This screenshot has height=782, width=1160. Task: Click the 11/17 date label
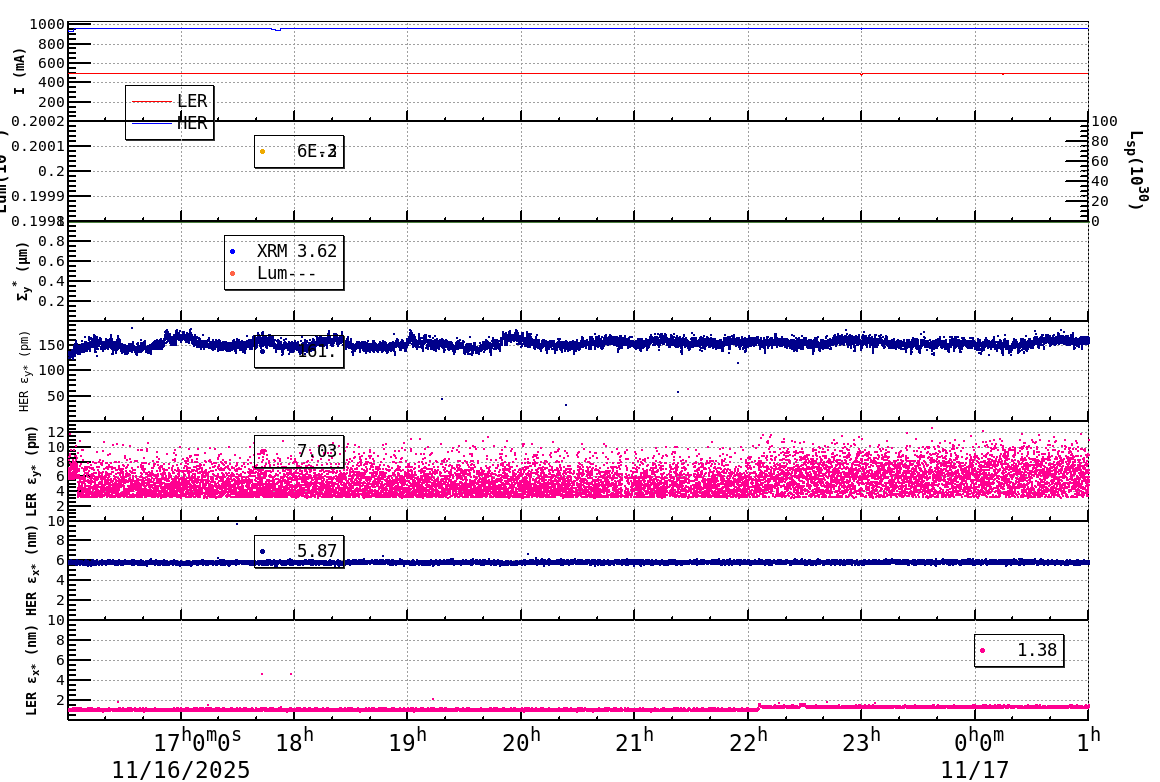tap(974, 769)
